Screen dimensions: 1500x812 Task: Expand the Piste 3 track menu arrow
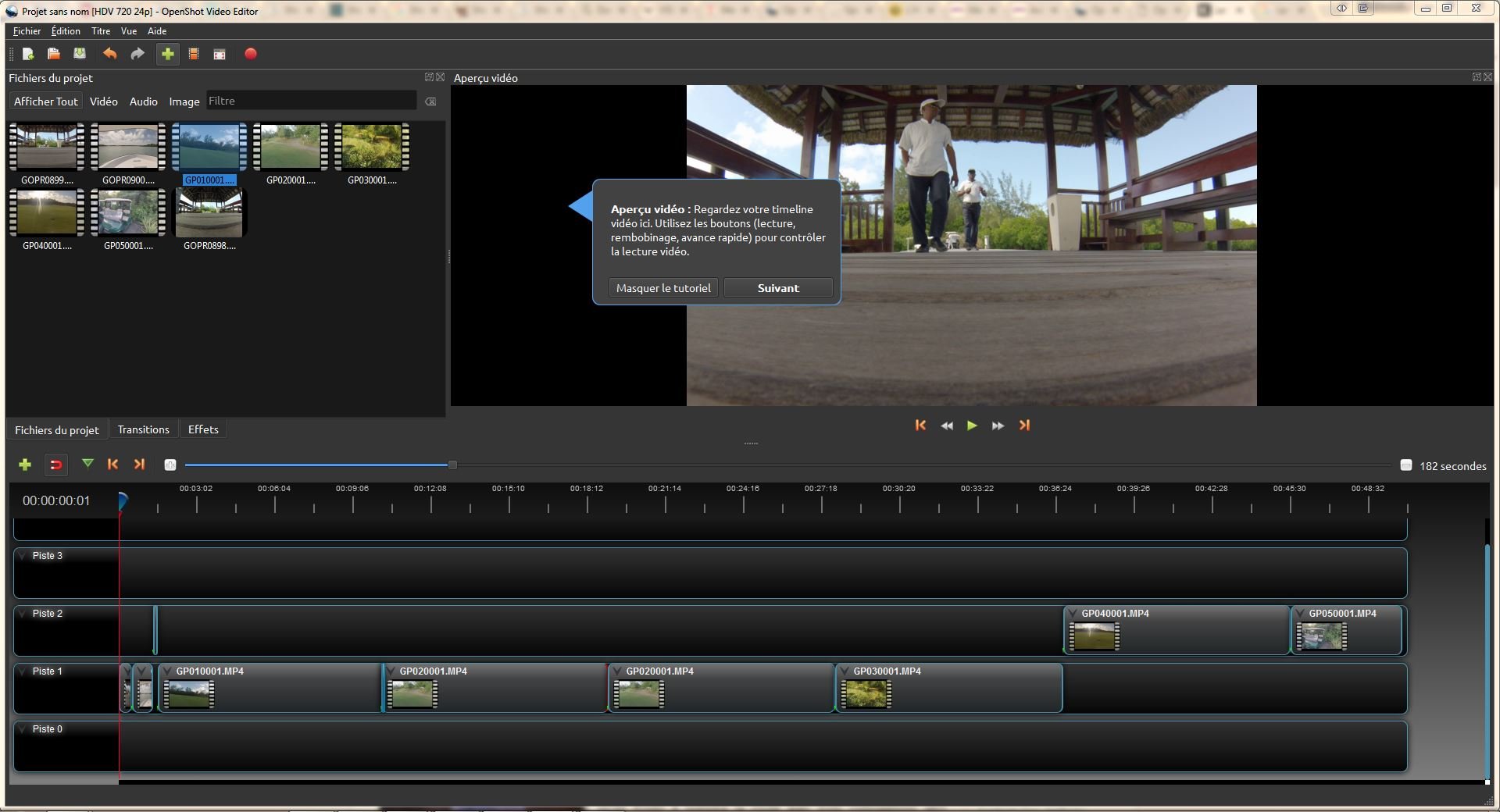pyautogui.click(x=23, y=556)
